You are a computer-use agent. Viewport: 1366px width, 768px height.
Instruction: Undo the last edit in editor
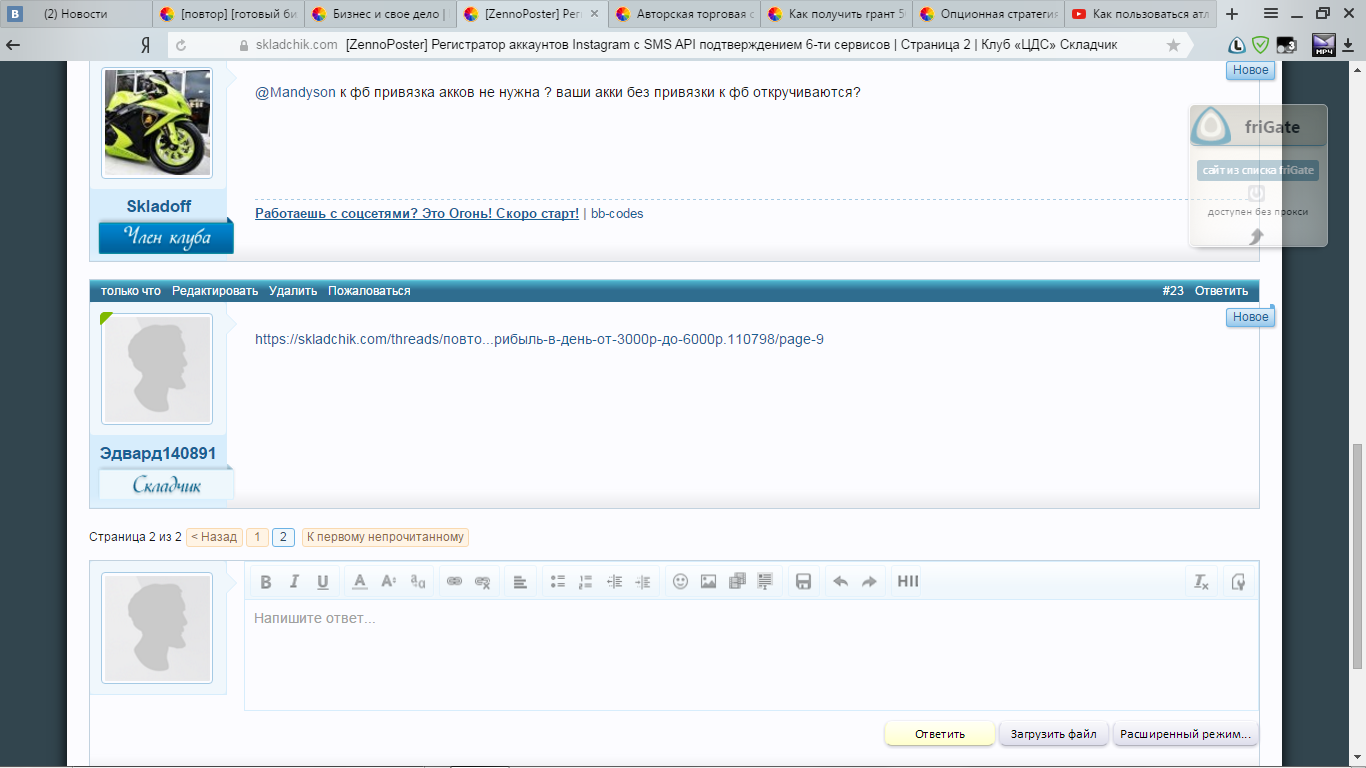coord(840,582)
